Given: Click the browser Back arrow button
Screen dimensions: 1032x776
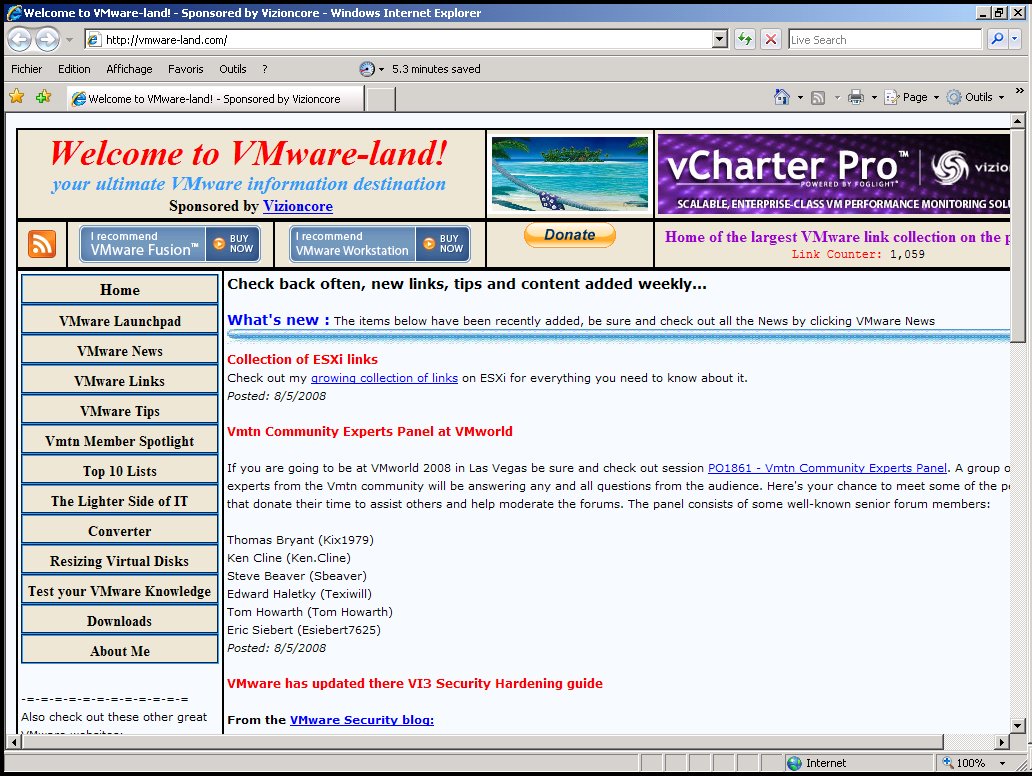Looking at the screenshot, I should tap(20, 40).
